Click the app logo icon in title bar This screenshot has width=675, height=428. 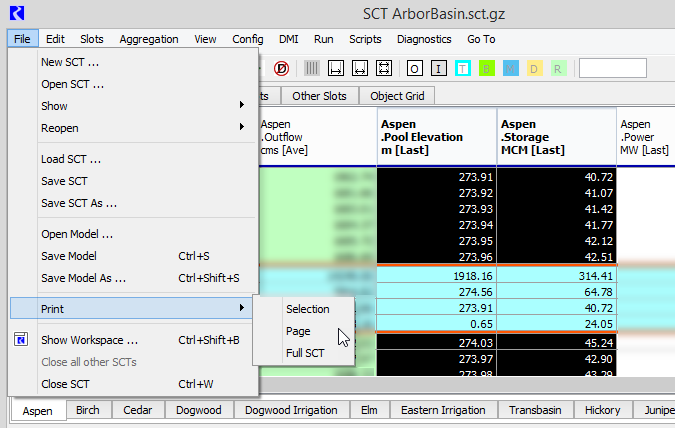[x=17, y=13]
